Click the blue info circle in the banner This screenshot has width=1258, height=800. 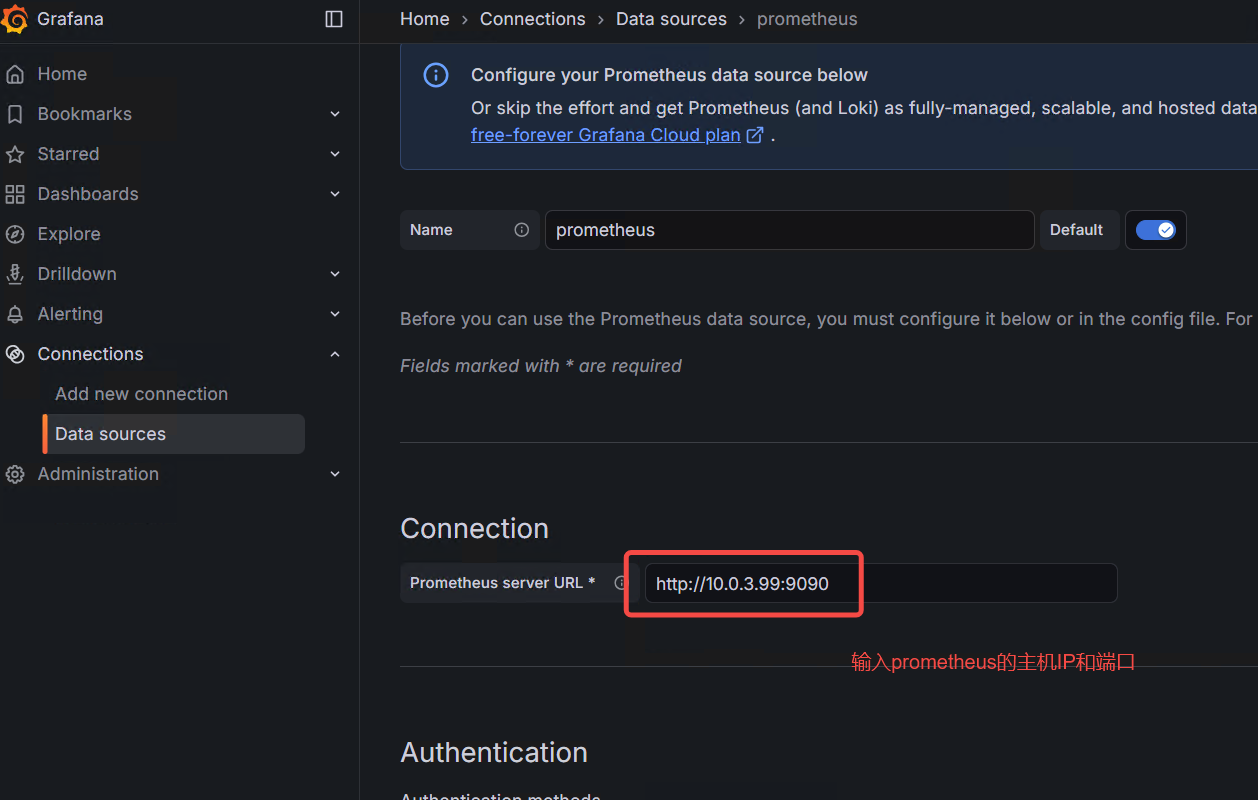click(436, 75)
